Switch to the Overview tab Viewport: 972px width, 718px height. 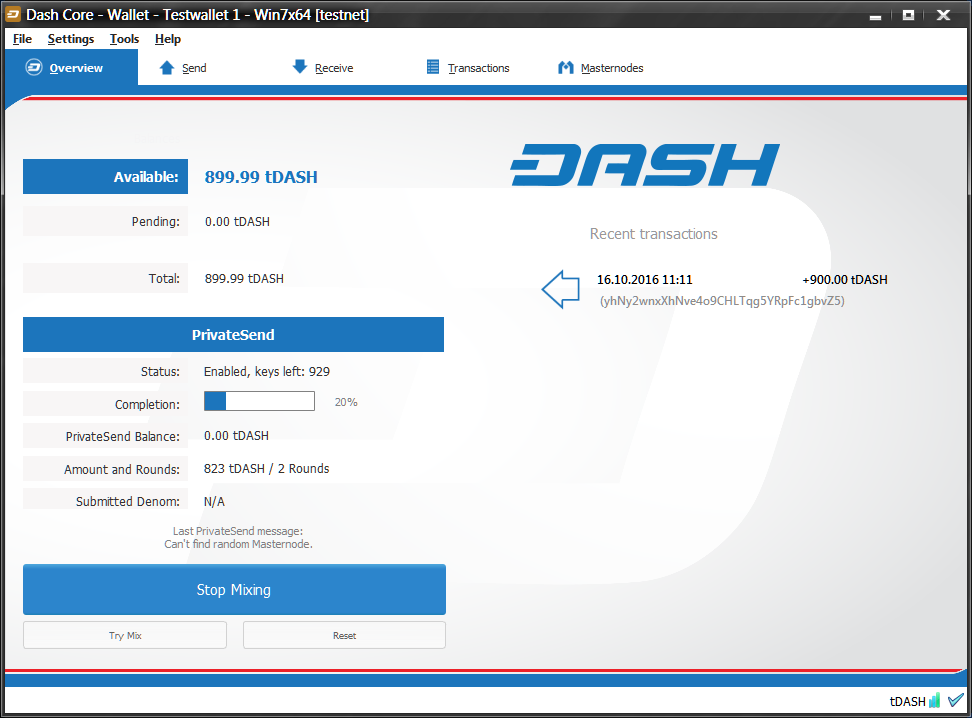pos(71,68)
